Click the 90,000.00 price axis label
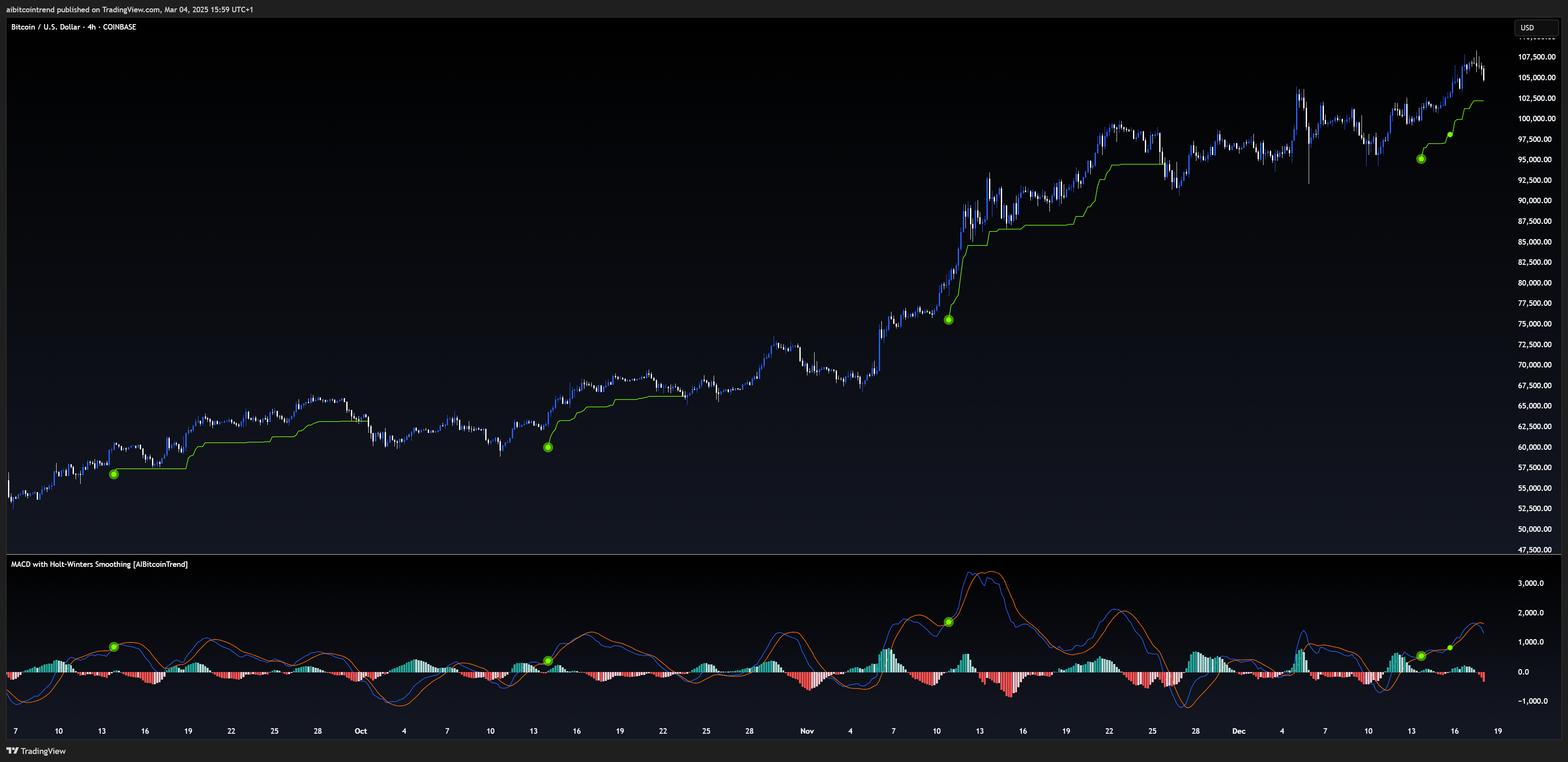1568x762 pixels. 1535,200
